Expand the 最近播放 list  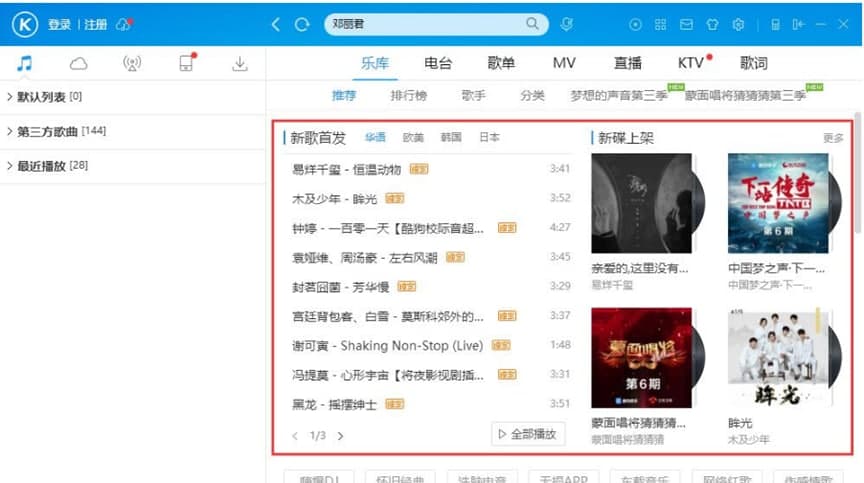(47, 165)
